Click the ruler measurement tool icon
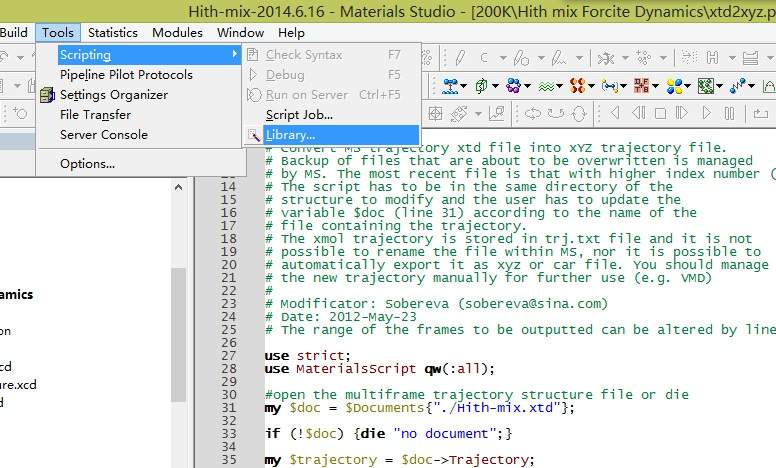The image size is (776, 468). click(459, 114)
